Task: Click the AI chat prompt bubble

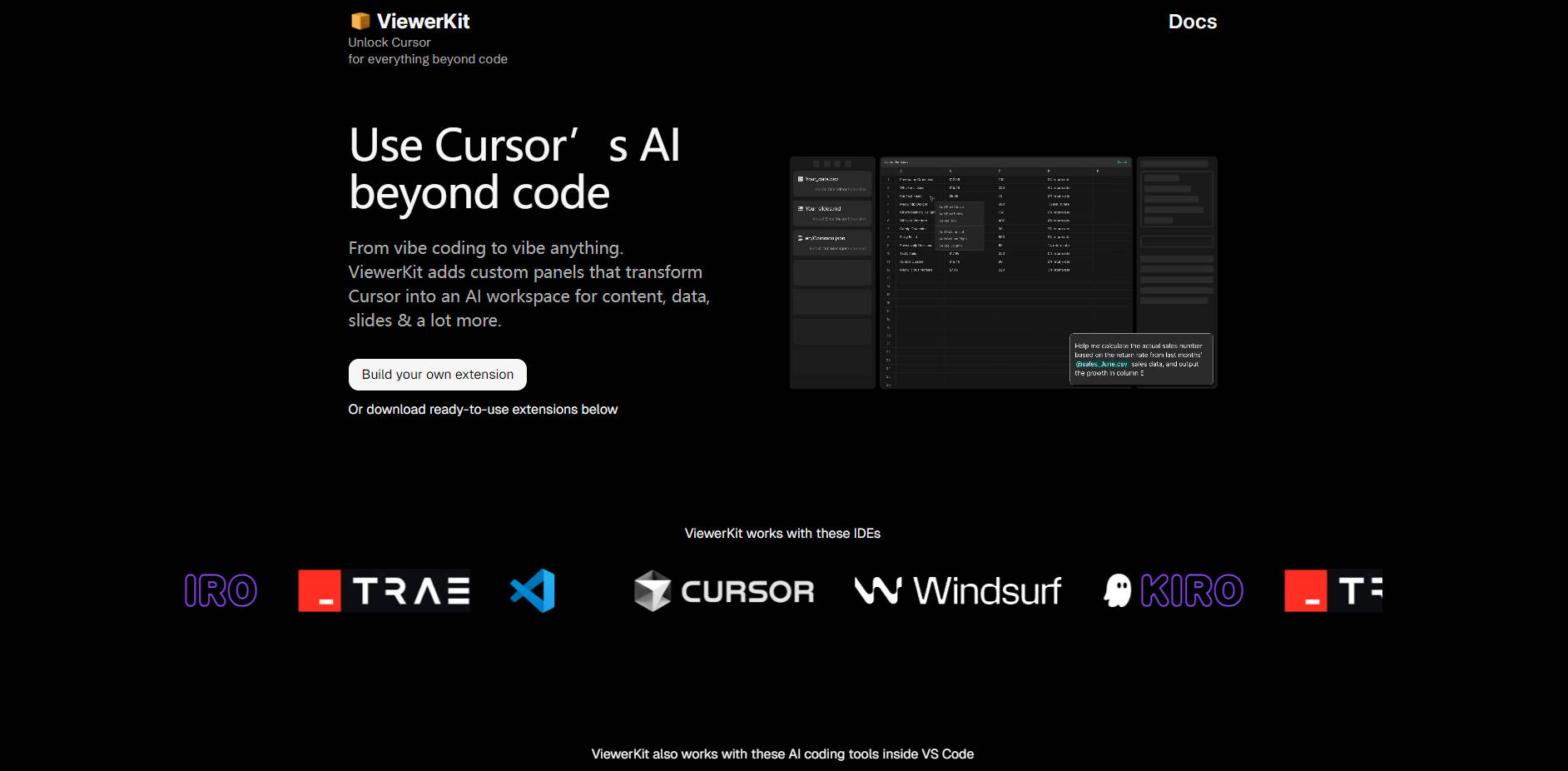Action: (1143, 359)
